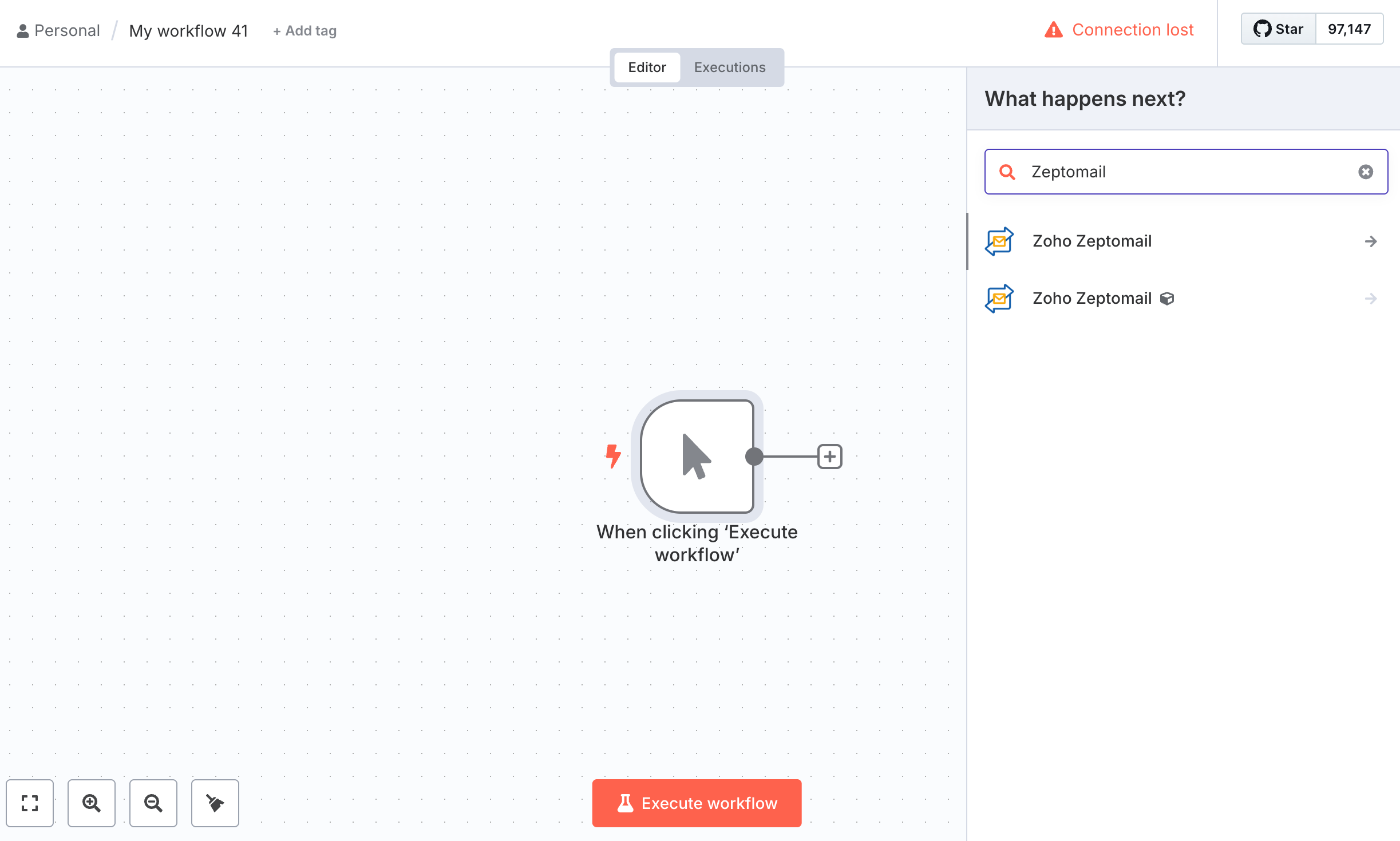Clear the Zeptomail search text

(1366, 172)
